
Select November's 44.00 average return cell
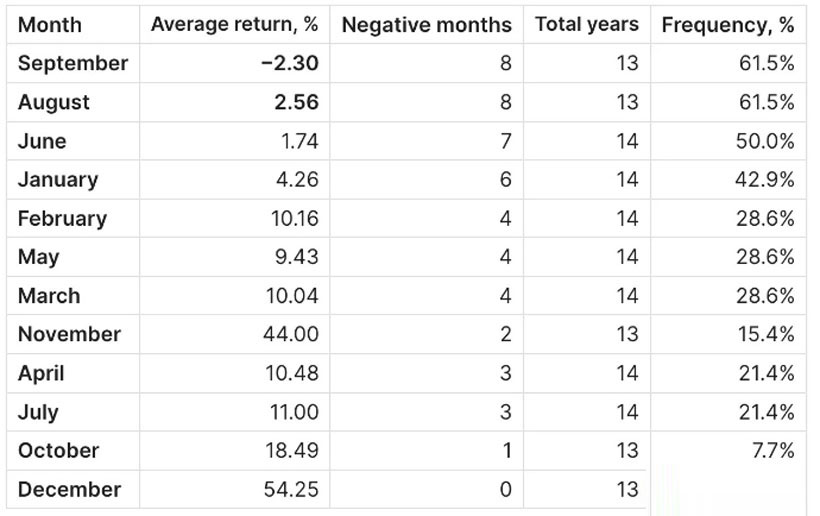point(290,335)
